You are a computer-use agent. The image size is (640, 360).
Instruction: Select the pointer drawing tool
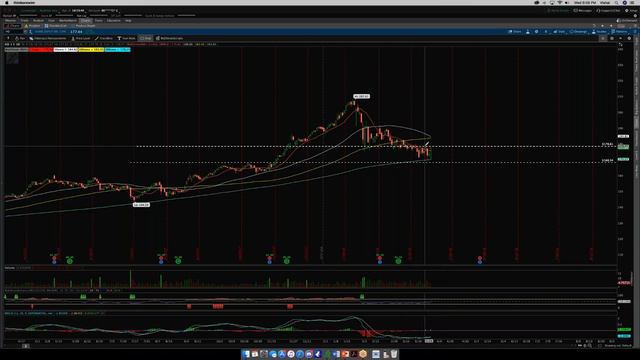pyautogui.click(x=8, y=38)
